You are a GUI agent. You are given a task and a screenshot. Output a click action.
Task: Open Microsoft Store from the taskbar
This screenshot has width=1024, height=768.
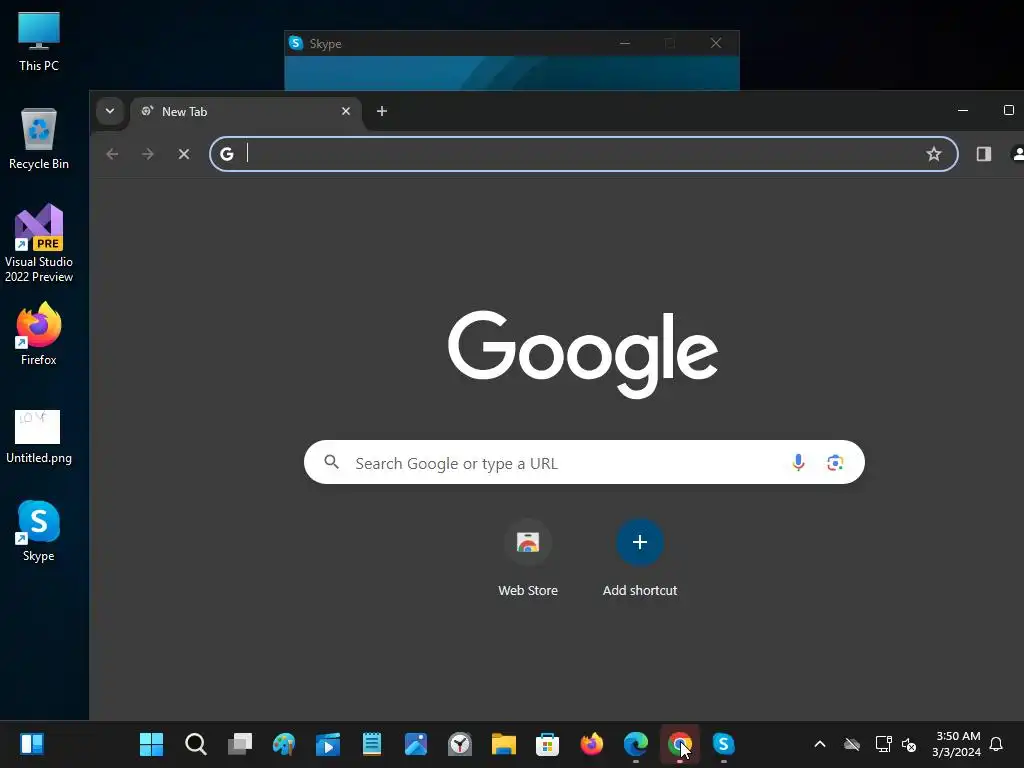click(x=547, y=744)
